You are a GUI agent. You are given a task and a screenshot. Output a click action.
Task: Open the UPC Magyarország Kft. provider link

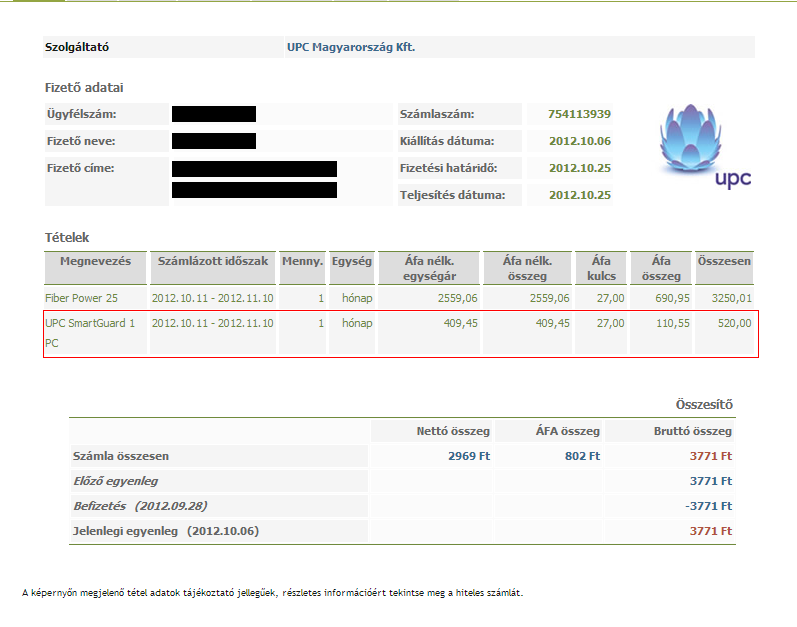(350, 47)
